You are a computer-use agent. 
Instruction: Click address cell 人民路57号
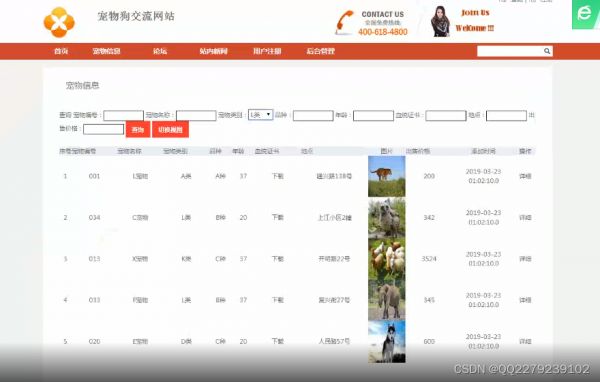(334, 341)
